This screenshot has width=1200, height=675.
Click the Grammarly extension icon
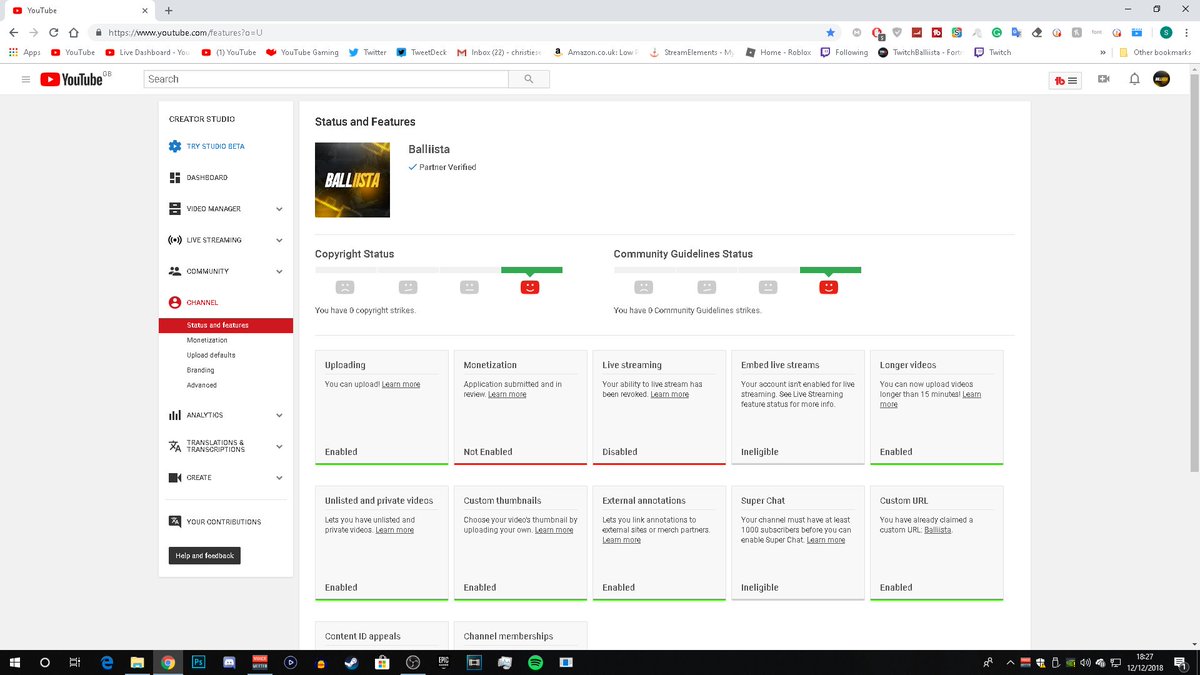click(x=996, y=32)
